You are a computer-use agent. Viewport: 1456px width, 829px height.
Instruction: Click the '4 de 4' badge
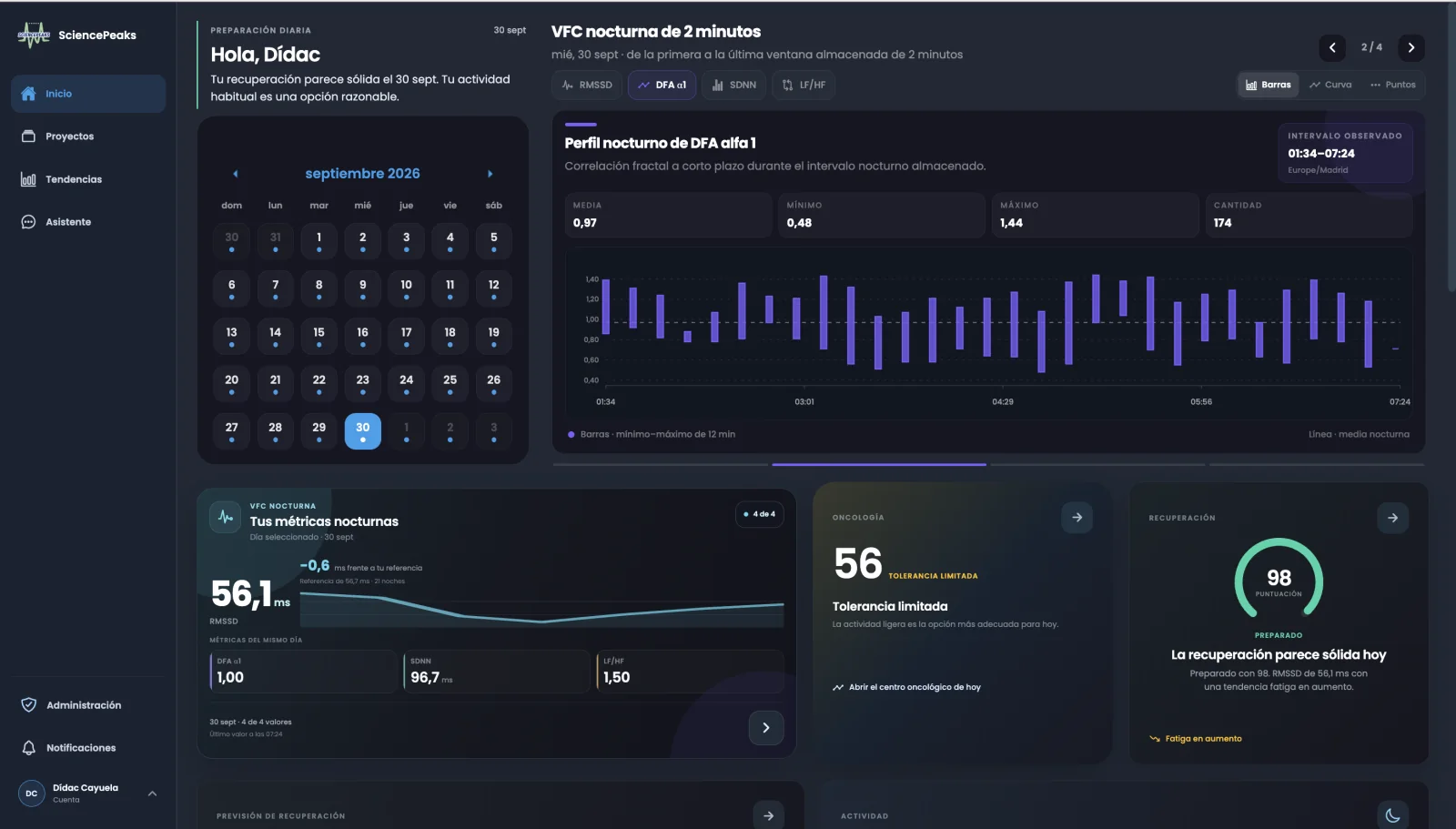[760, 514]
